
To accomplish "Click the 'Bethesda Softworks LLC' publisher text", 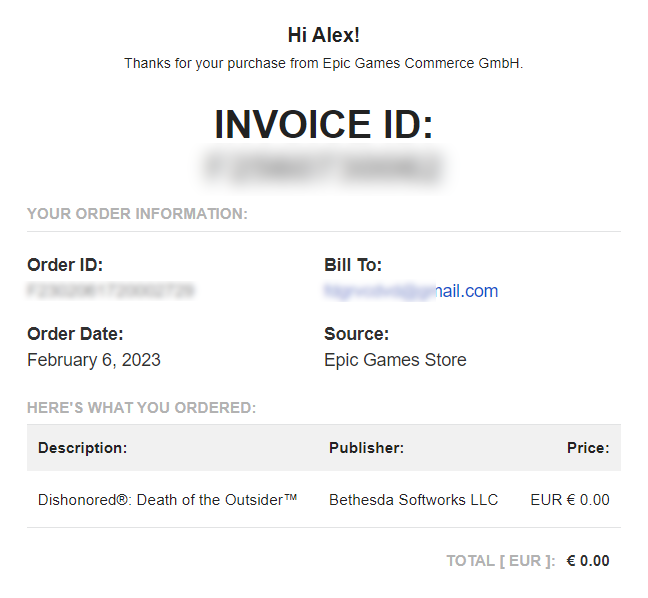I will [413, 500].
